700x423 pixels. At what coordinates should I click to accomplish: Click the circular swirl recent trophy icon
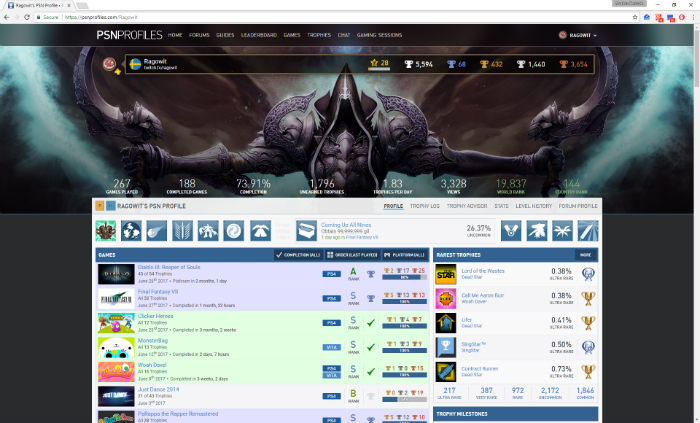click(234, 231)
